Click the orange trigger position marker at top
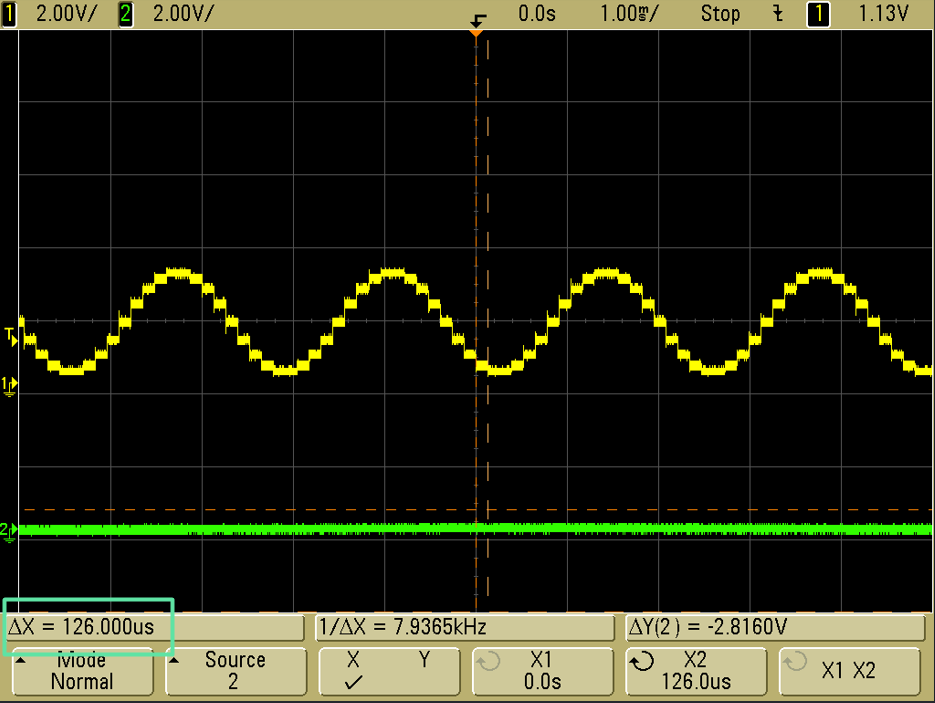Image resolution: width=935 pixels, height=703 pixels. (x=476, y=32)
